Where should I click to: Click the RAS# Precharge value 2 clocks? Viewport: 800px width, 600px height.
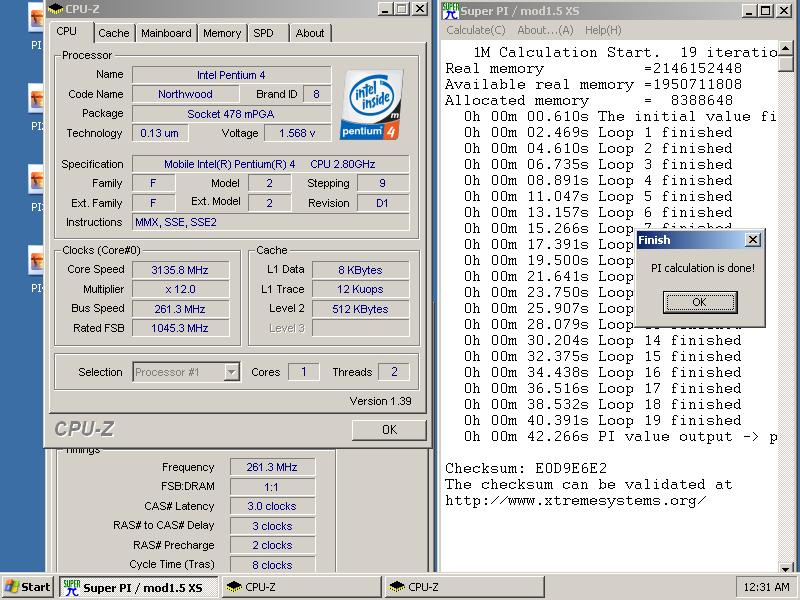click(x=272, y=545)
